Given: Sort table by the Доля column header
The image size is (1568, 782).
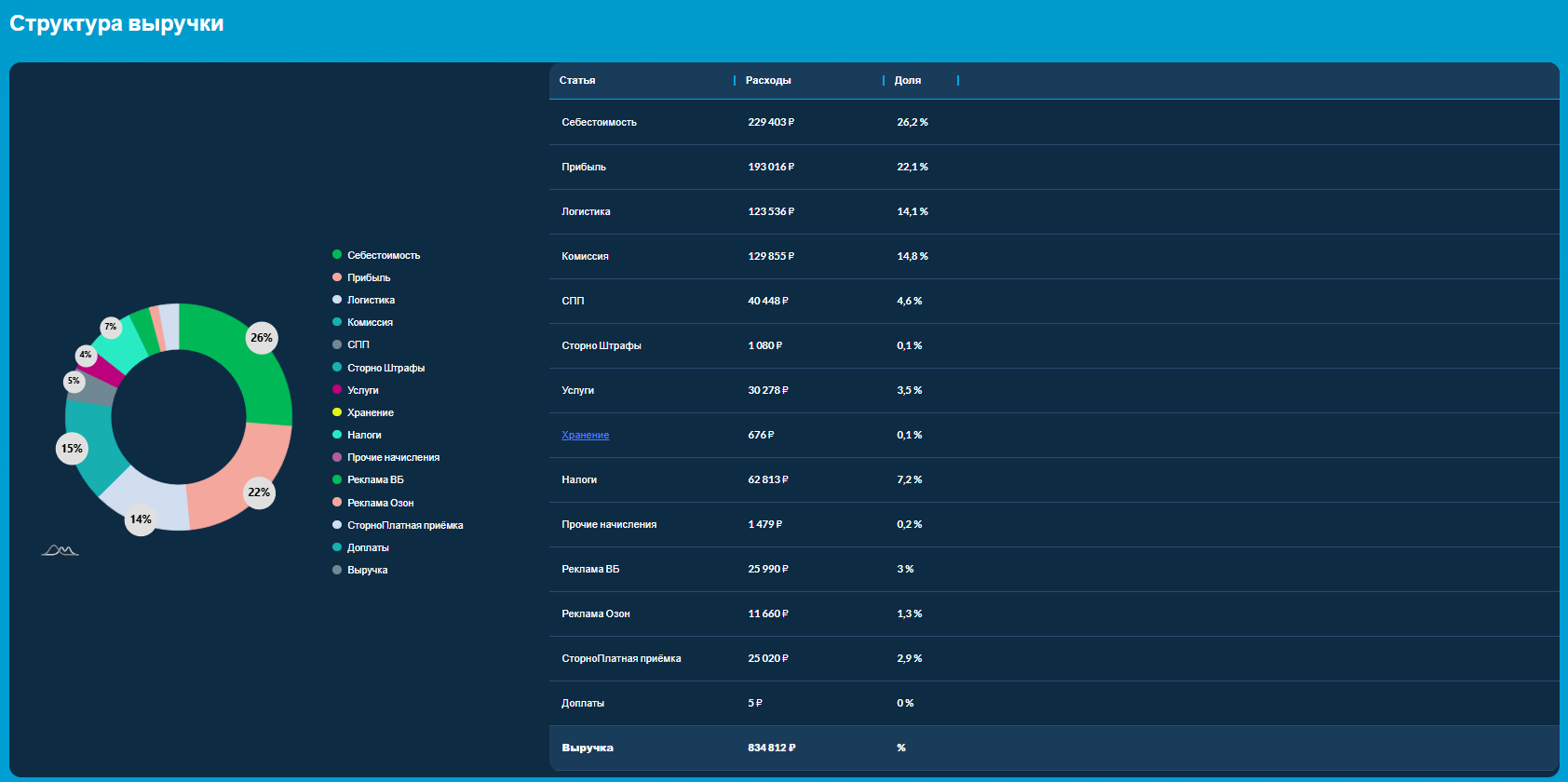Looking at the screenshot, I should (x=907, y=81).
